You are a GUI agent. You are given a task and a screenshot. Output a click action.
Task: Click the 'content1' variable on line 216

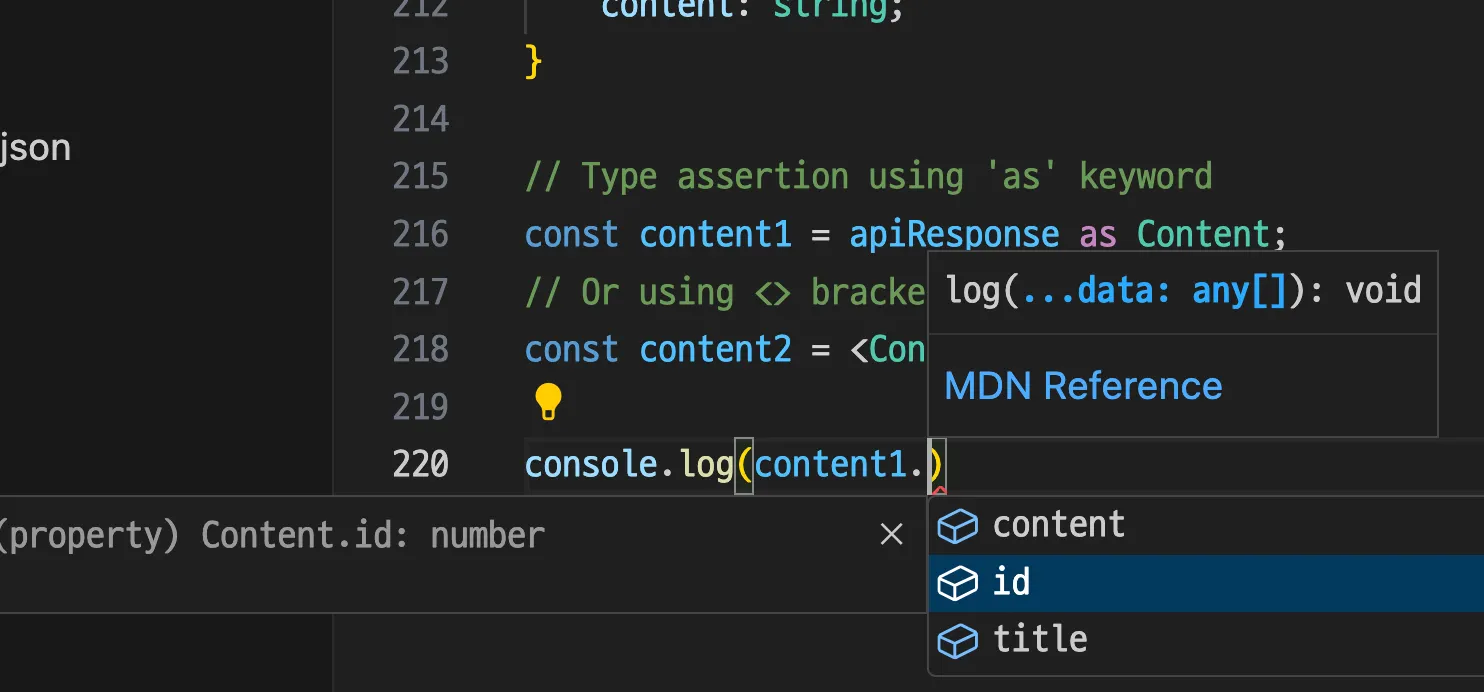point(715,234)
